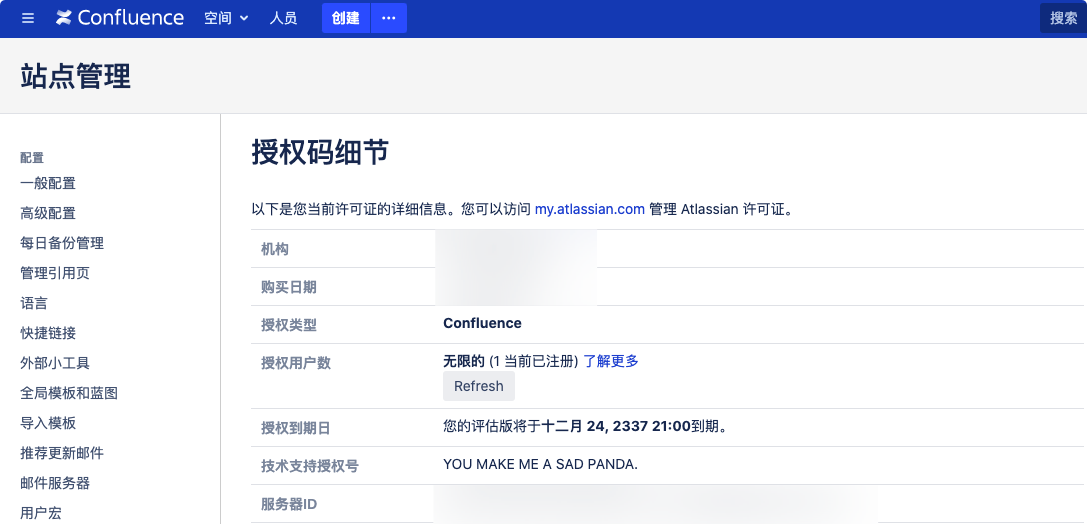Open create-from-template ellipsis button

(x=389, y=18)
